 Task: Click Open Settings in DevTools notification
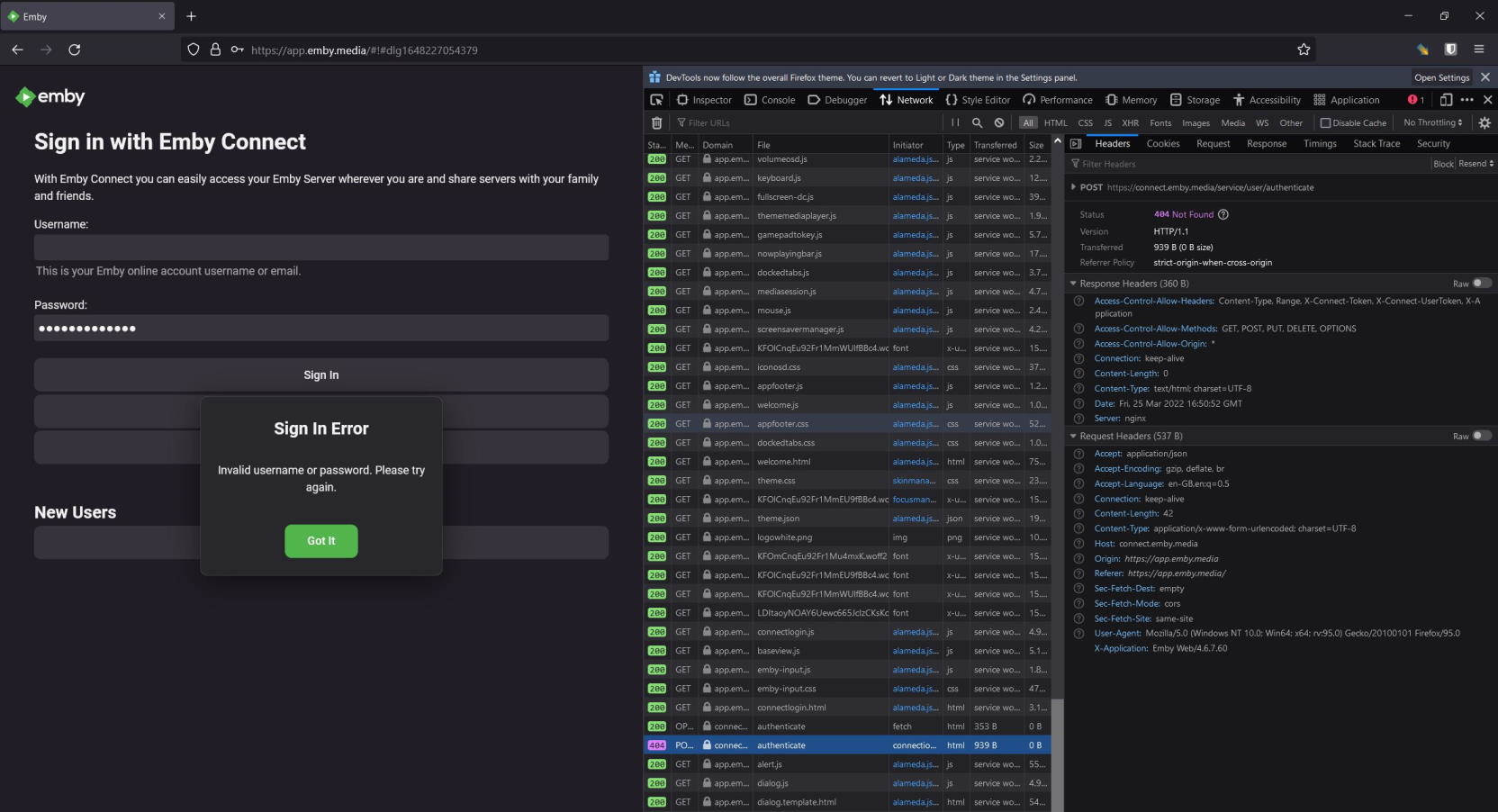pos(1441,77)
